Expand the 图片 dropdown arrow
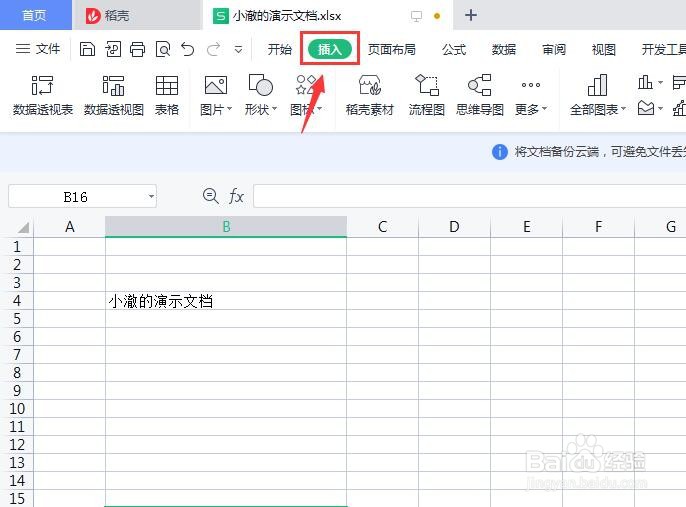Viewport: 686px width, 507px height. pos(229,108)
